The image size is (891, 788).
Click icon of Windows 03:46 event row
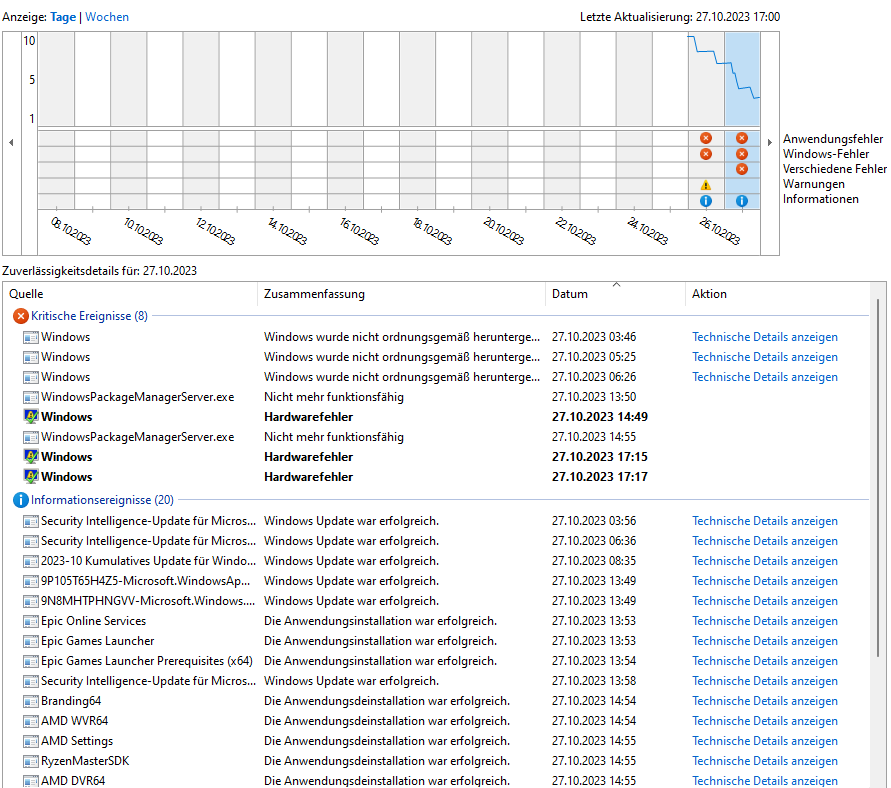[31, 337]
